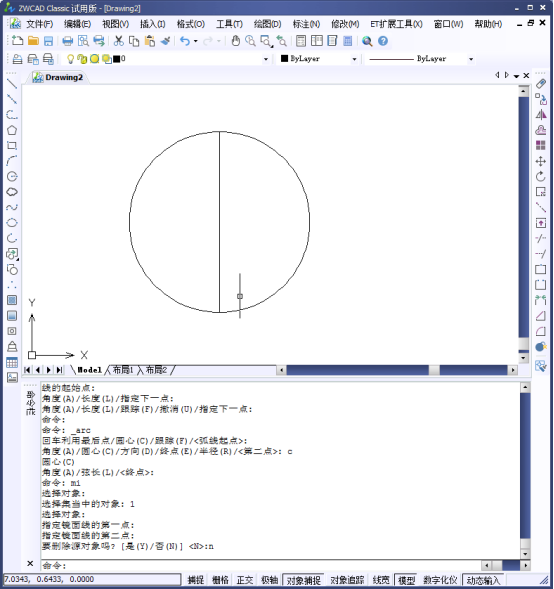Click the 线宽 lineweight status button
Screen dimensions: 554x589
(x=381, y=580)
